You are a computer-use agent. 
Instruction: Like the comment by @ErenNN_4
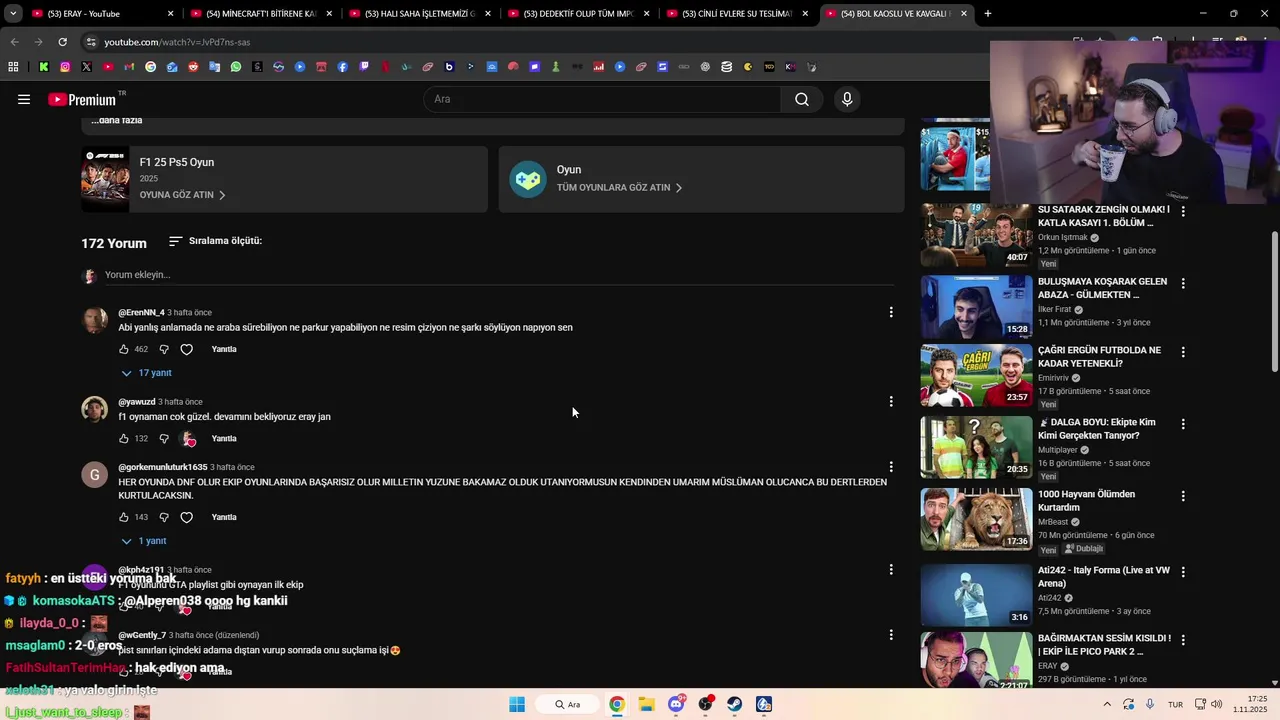(x=124, y=349)
